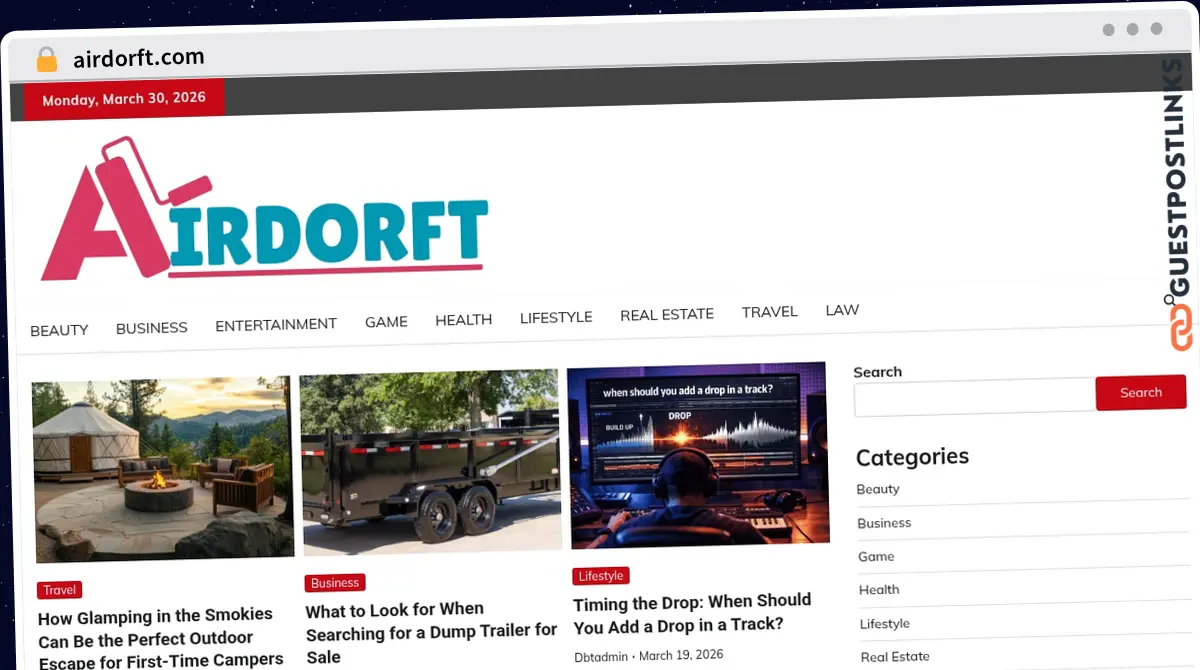Visit the Dbtadmin author page
The image size is (1200, 670).
[601, 657]
